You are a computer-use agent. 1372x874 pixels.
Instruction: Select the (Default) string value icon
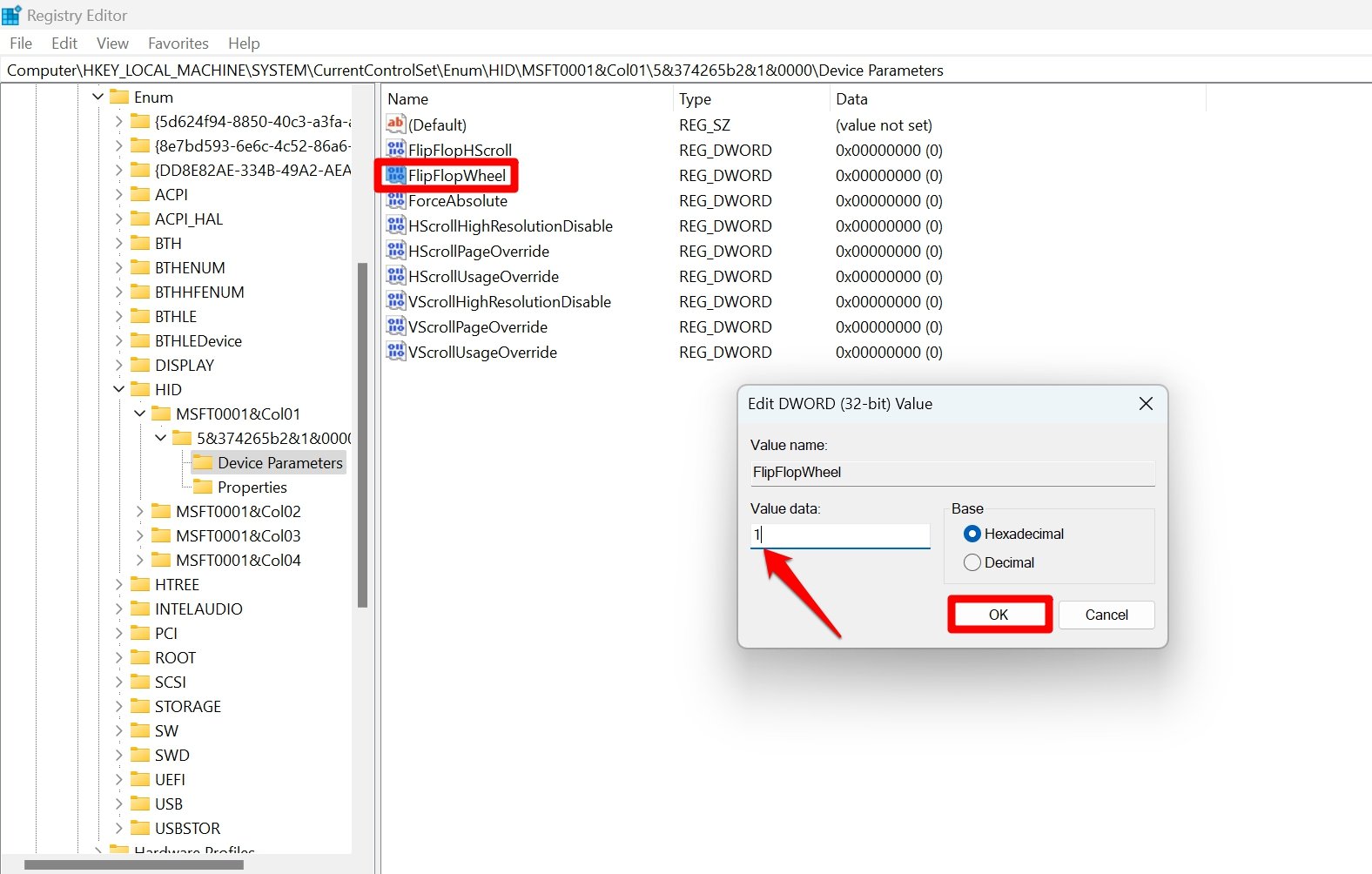coord(396,124)
